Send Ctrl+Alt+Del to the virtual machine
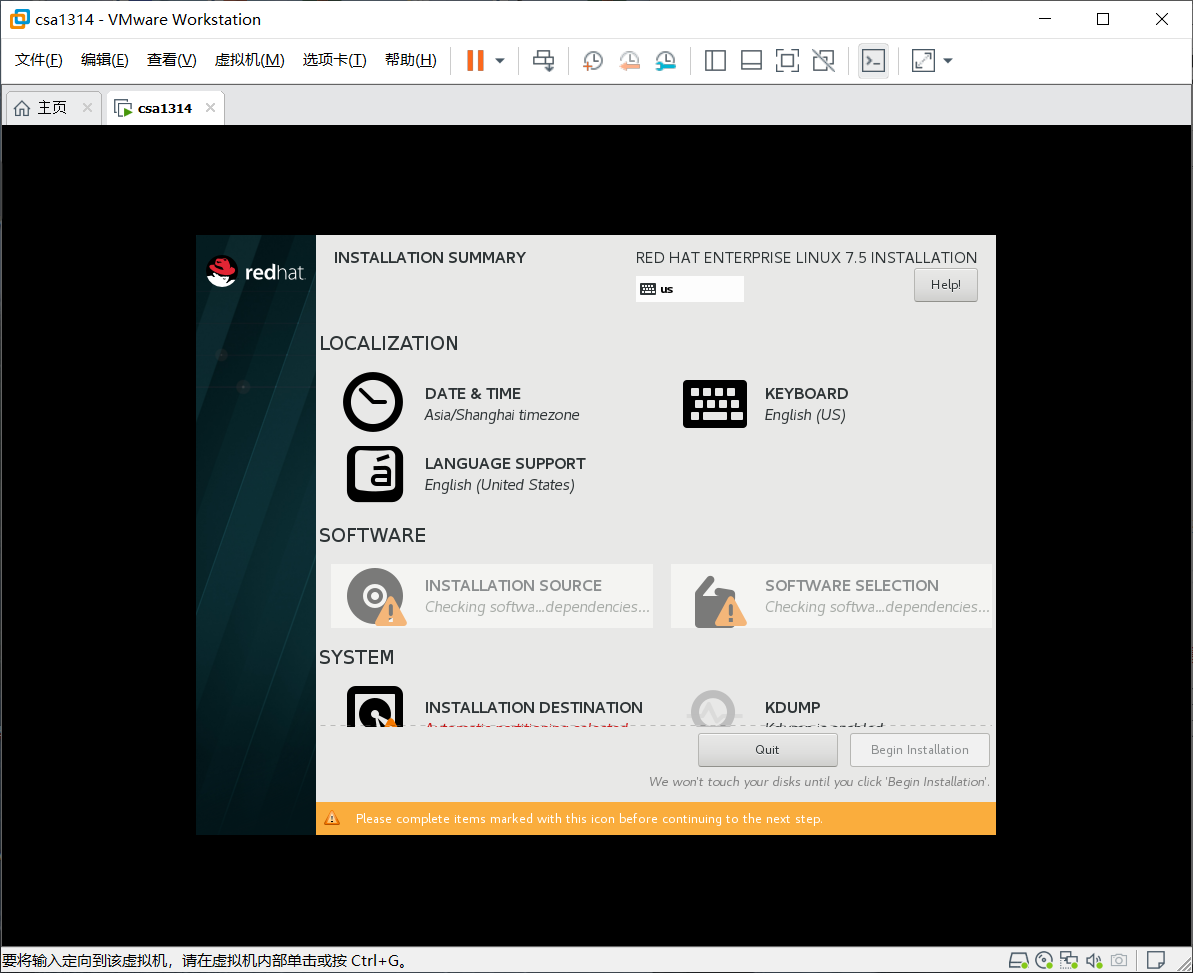This screenshot has height=973, width=1193. (543, 60)
